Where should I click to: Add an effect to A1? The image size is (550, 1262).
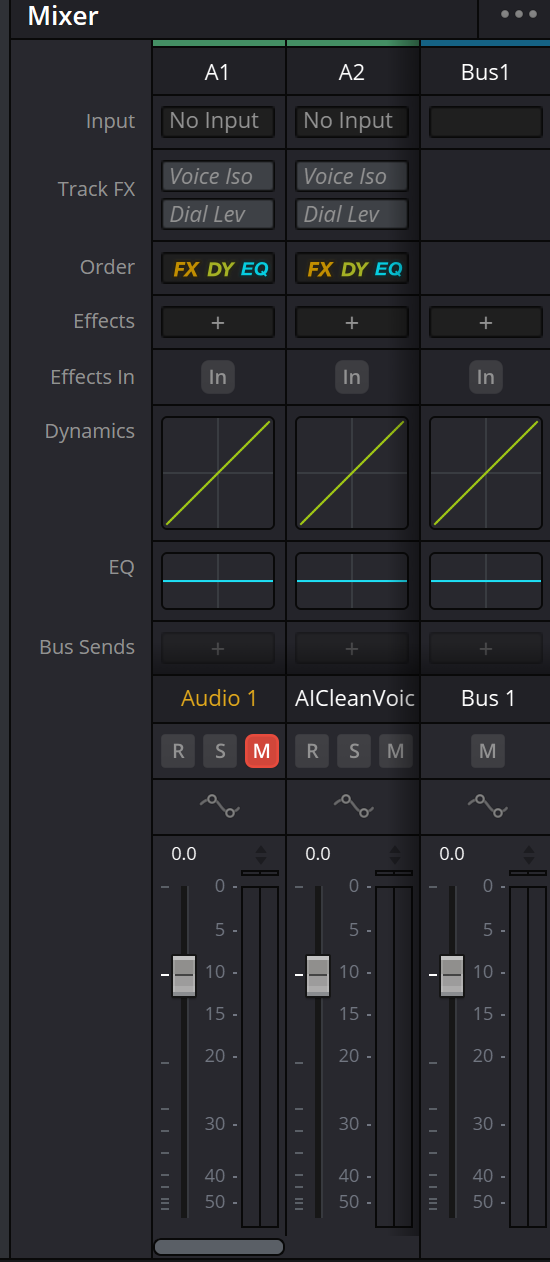[x=218, y=322]
